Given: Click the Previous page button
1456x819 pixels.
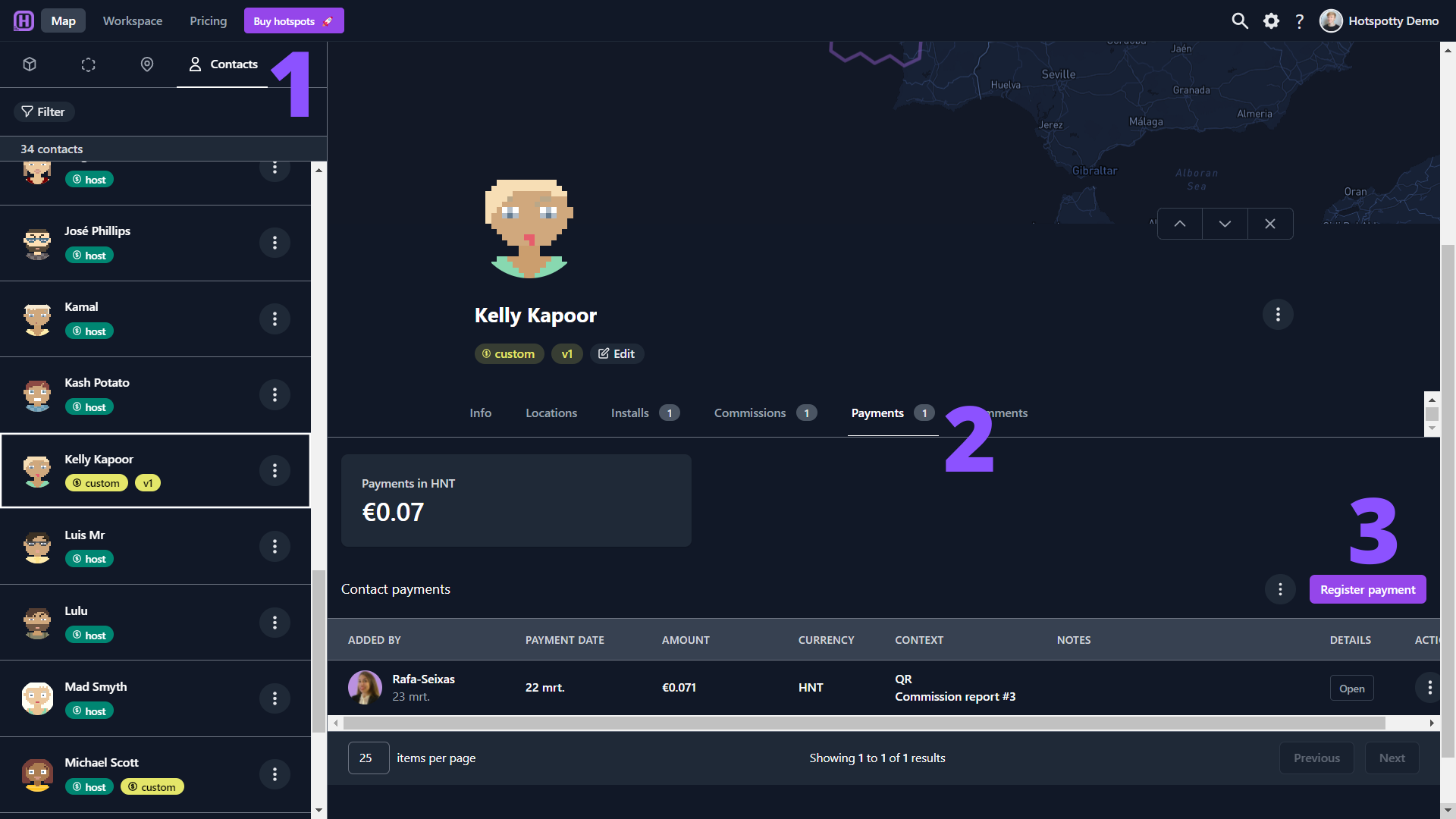Looking at the screenshot, I should 1316,758.
